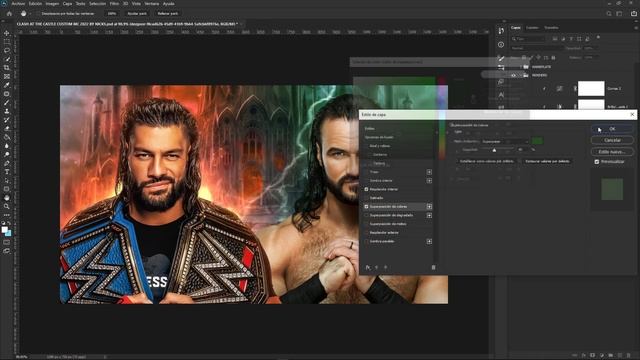Image resolution: width=640 pixels, height=360 pixels.
Task: Click Restaurar valores por defecto button
Action: 547,161
